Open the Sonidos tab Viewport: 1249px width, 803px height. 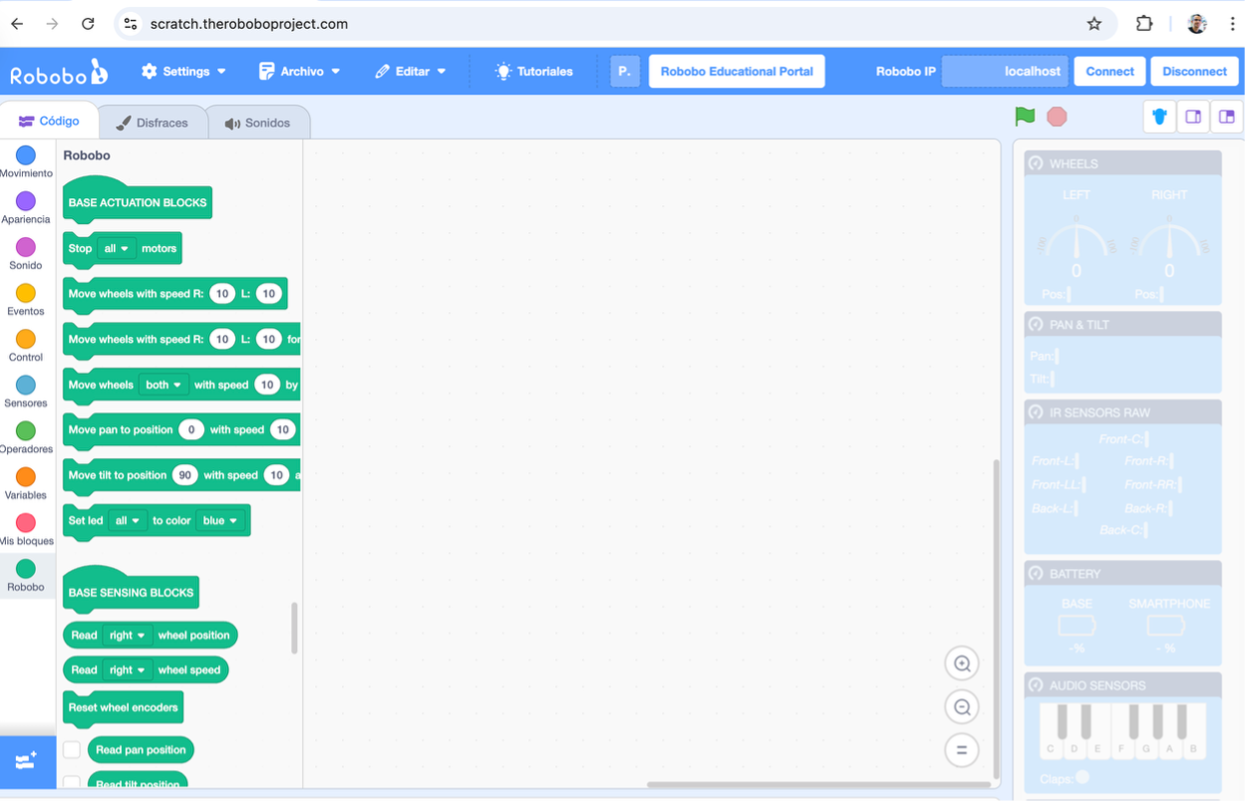[x=258, y=123]
